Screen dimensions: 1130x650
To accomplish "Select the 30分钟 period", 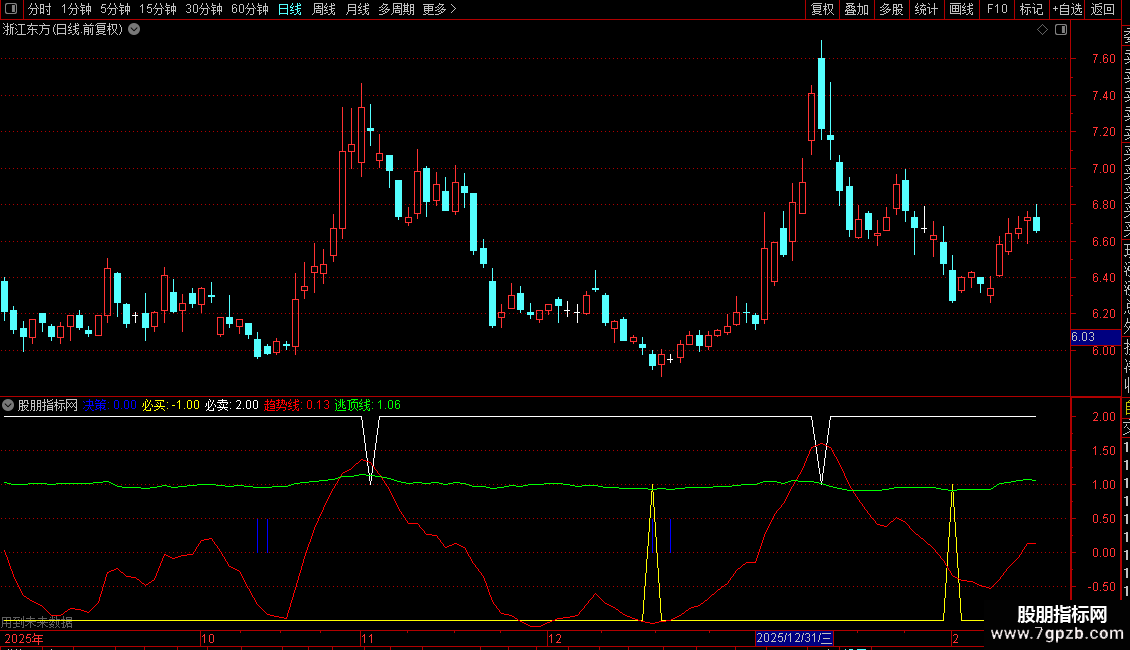I will [x=203, y=9].
